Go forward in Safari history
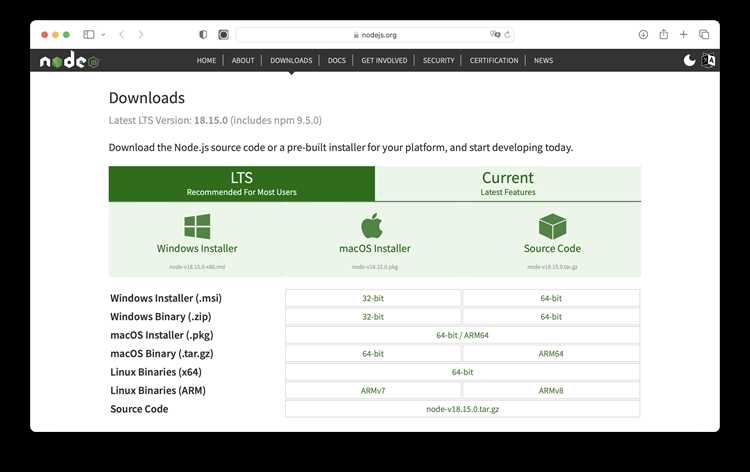The height and width of the screenshot is (472, 750). coord(141,34)
